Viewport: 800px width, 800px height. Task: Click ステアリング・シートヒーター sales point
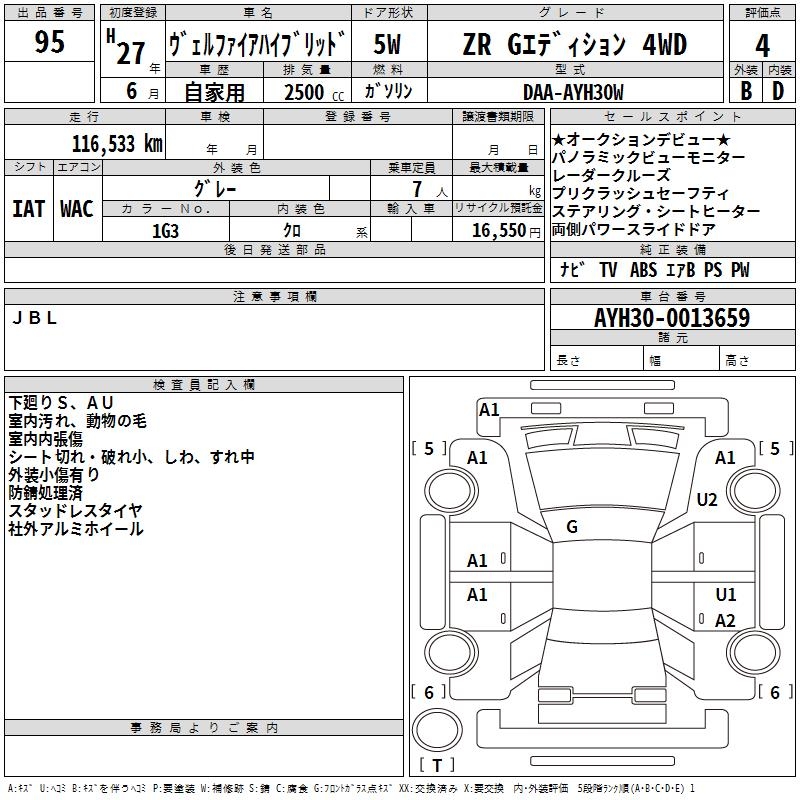656,211
